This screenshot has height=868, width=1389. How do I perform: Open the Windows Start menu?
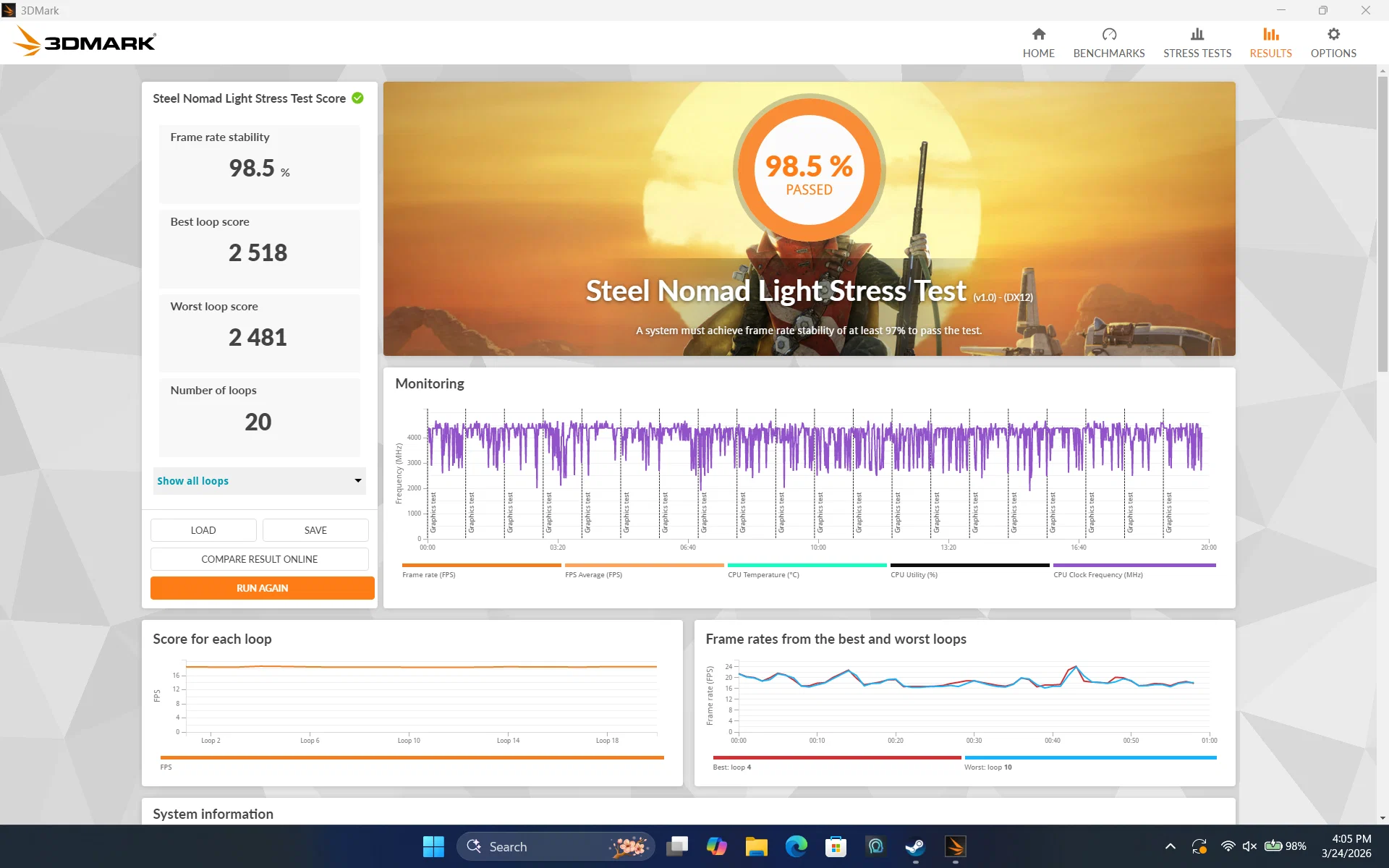[x=433, y=846]
